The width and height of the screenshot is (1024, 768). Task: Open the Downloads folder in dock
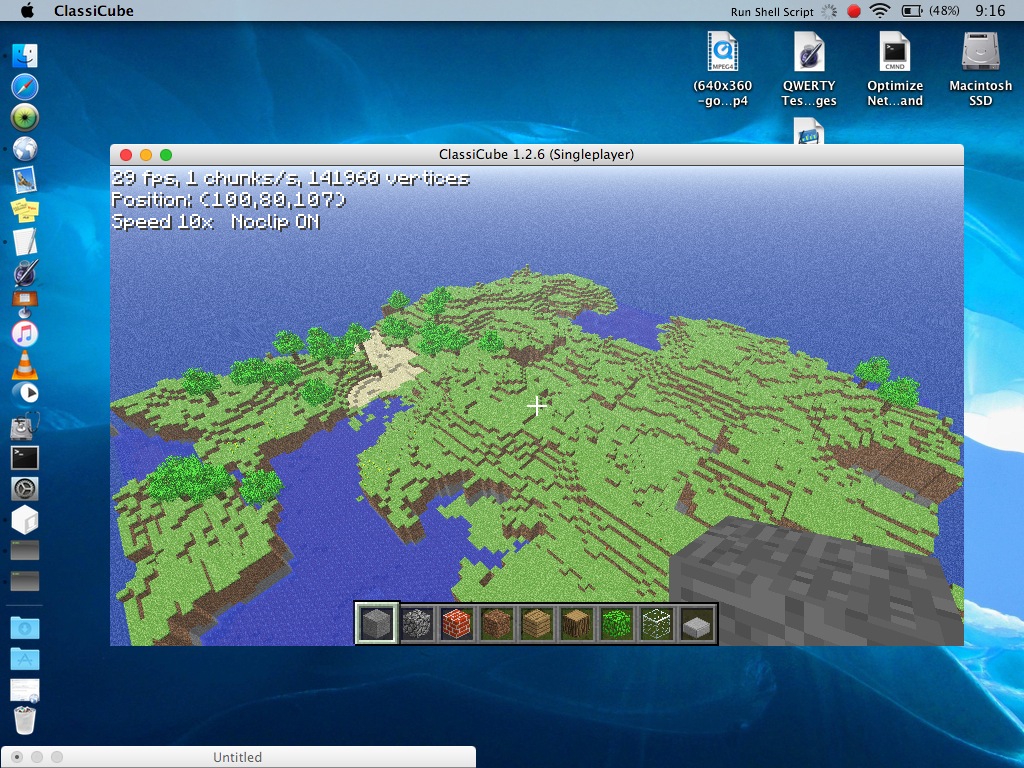coord(25,628)
